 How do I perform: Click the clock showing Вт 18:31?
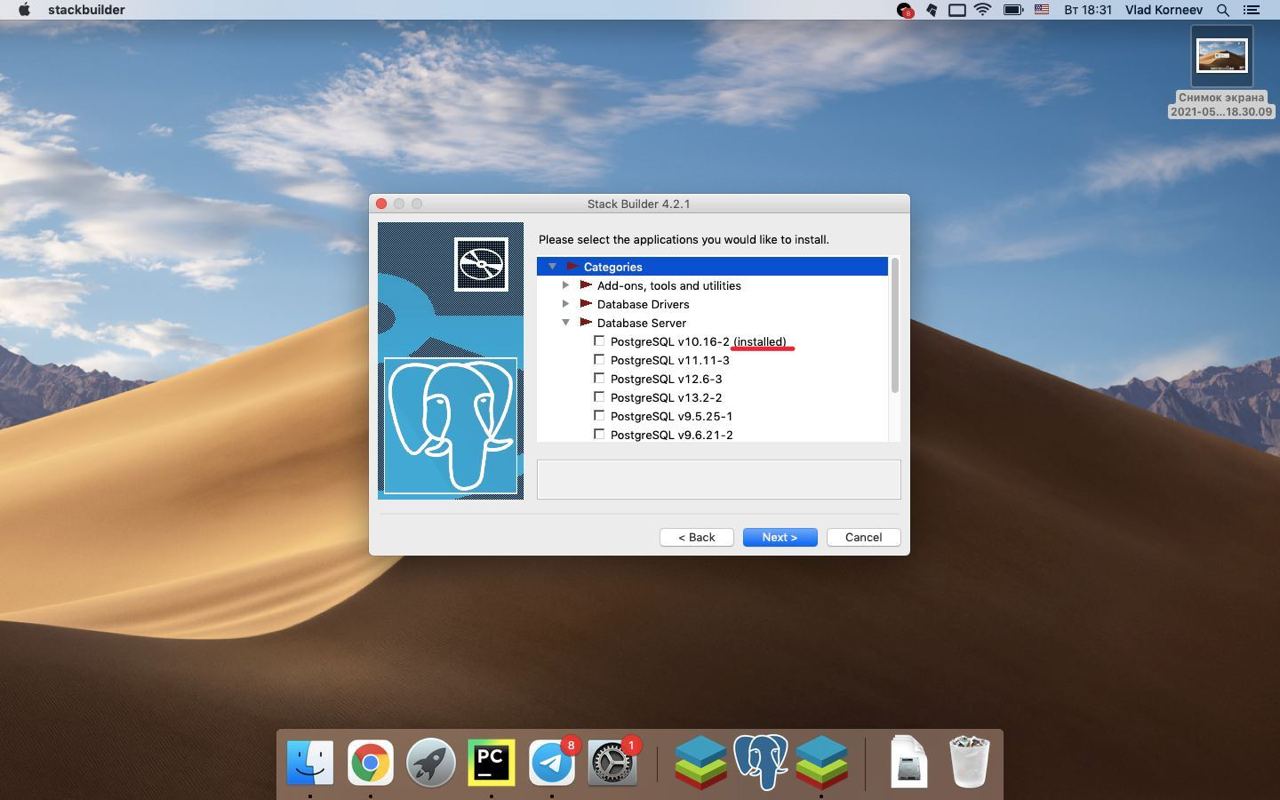click(x=1088, y=10)
